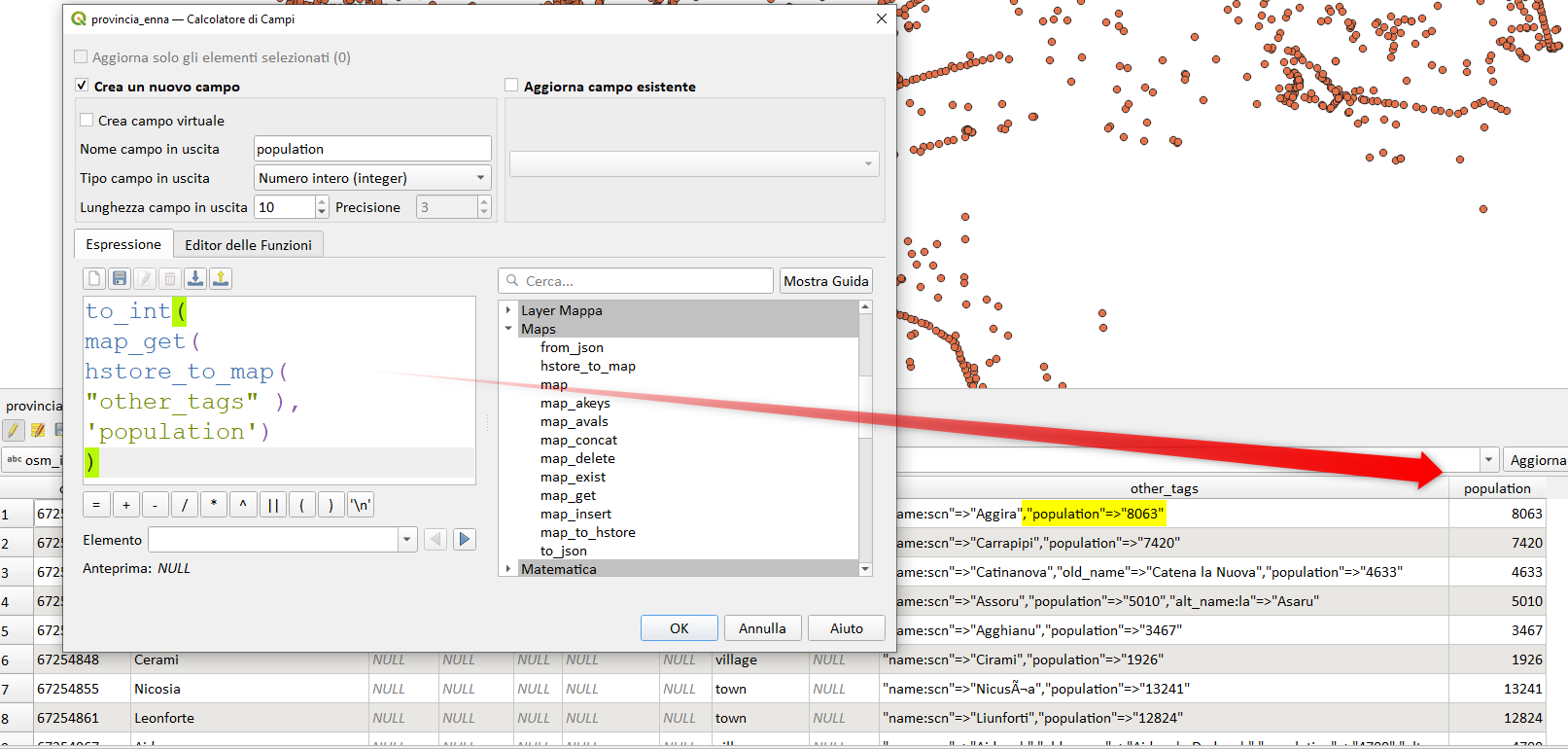Insert the newline '\n' operator button

coord(361,505)
